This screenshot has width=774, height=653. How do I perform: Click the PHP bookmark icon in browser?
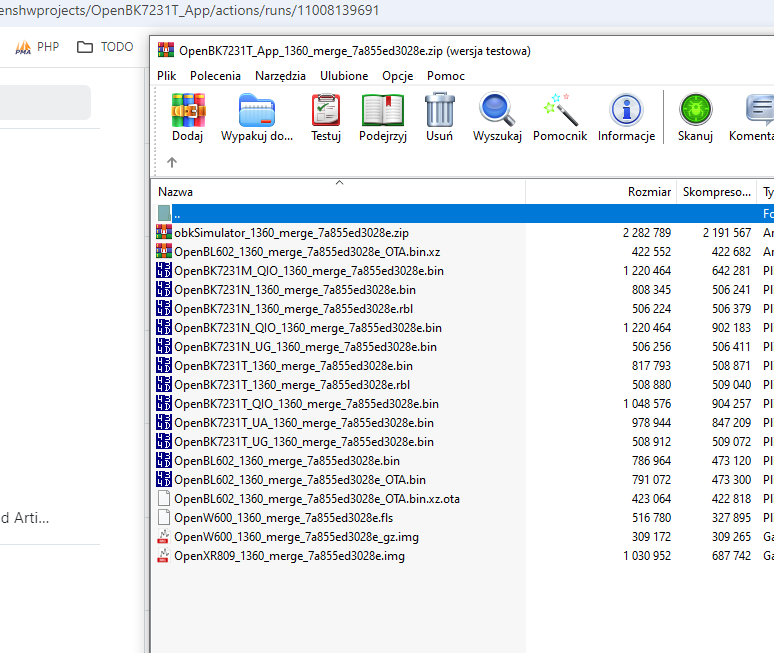click(23, 47)
